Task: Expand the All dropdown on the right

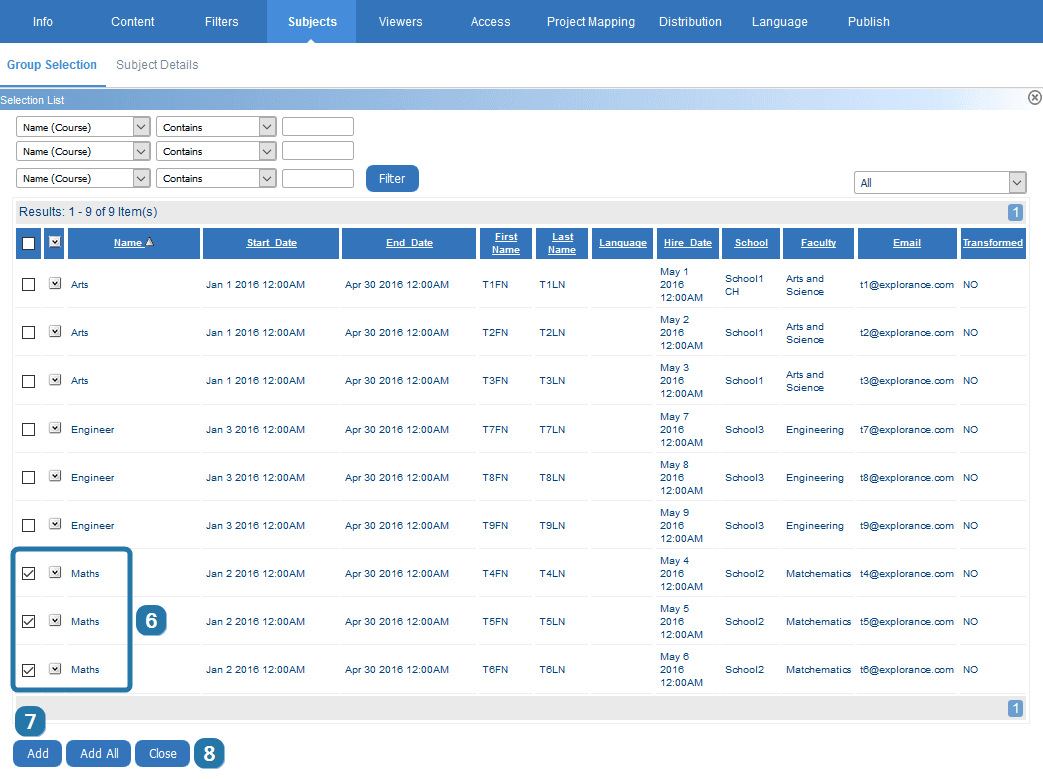Action: coord(1017,183)
